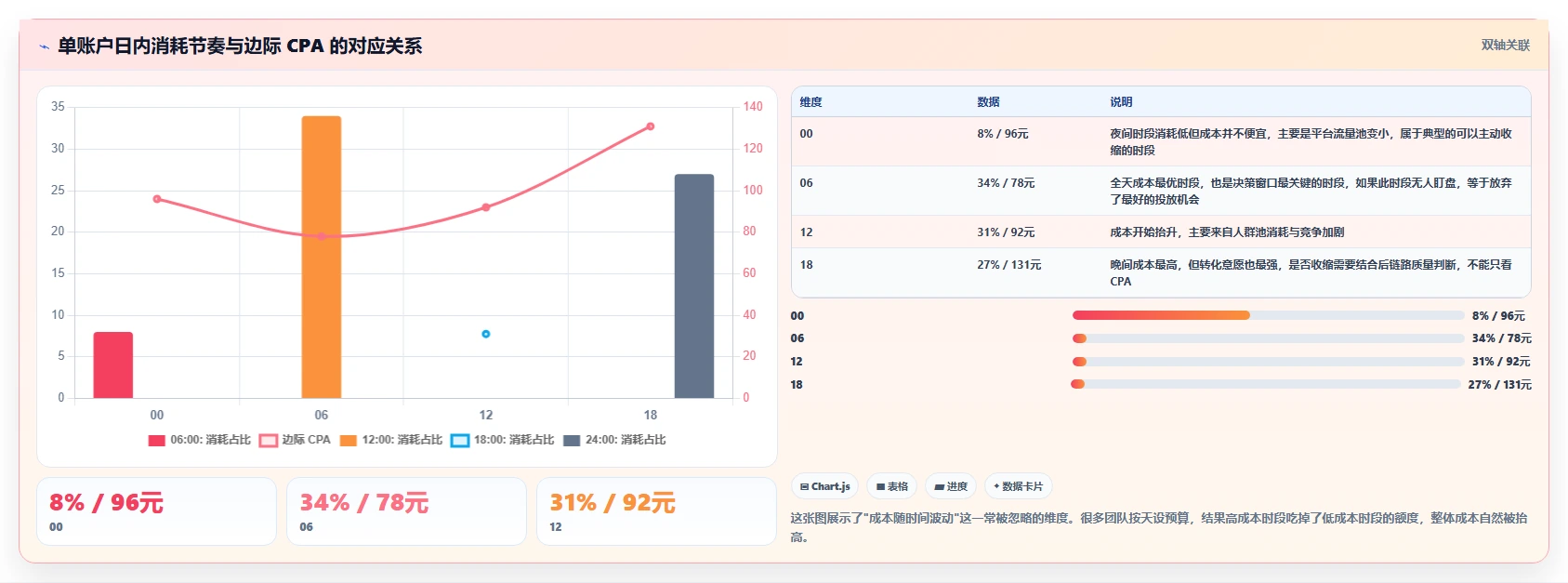
Task: Click the footer paragraph starting 这张图展示了
Action: (x=1159, y=527)
